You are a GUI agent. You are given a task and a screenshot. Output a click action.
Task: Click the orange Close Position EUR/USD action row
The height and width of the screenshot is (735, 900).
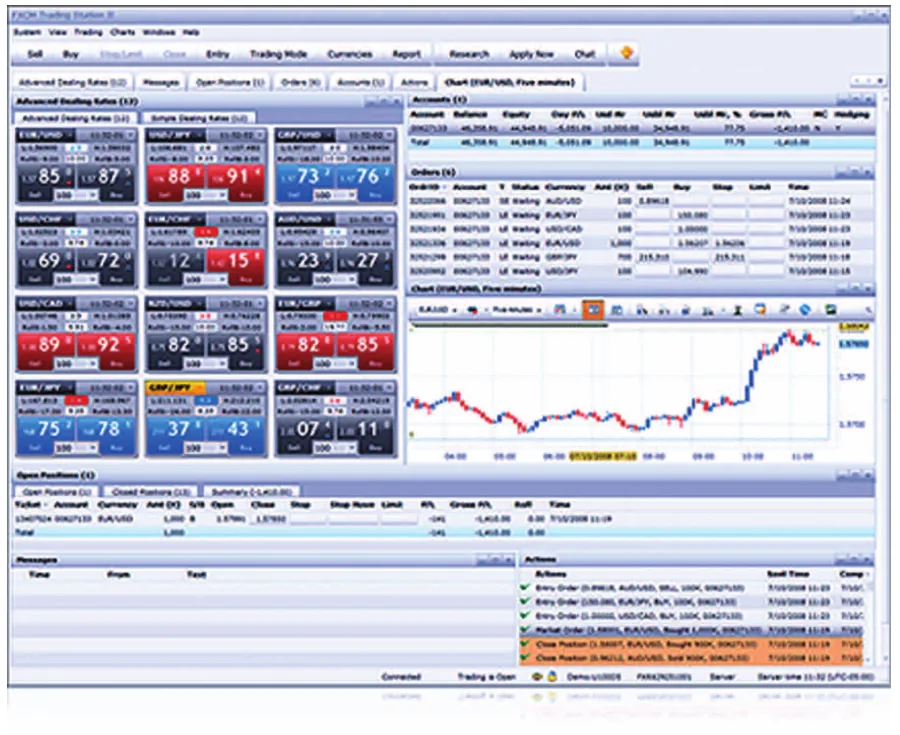(690, 644)
